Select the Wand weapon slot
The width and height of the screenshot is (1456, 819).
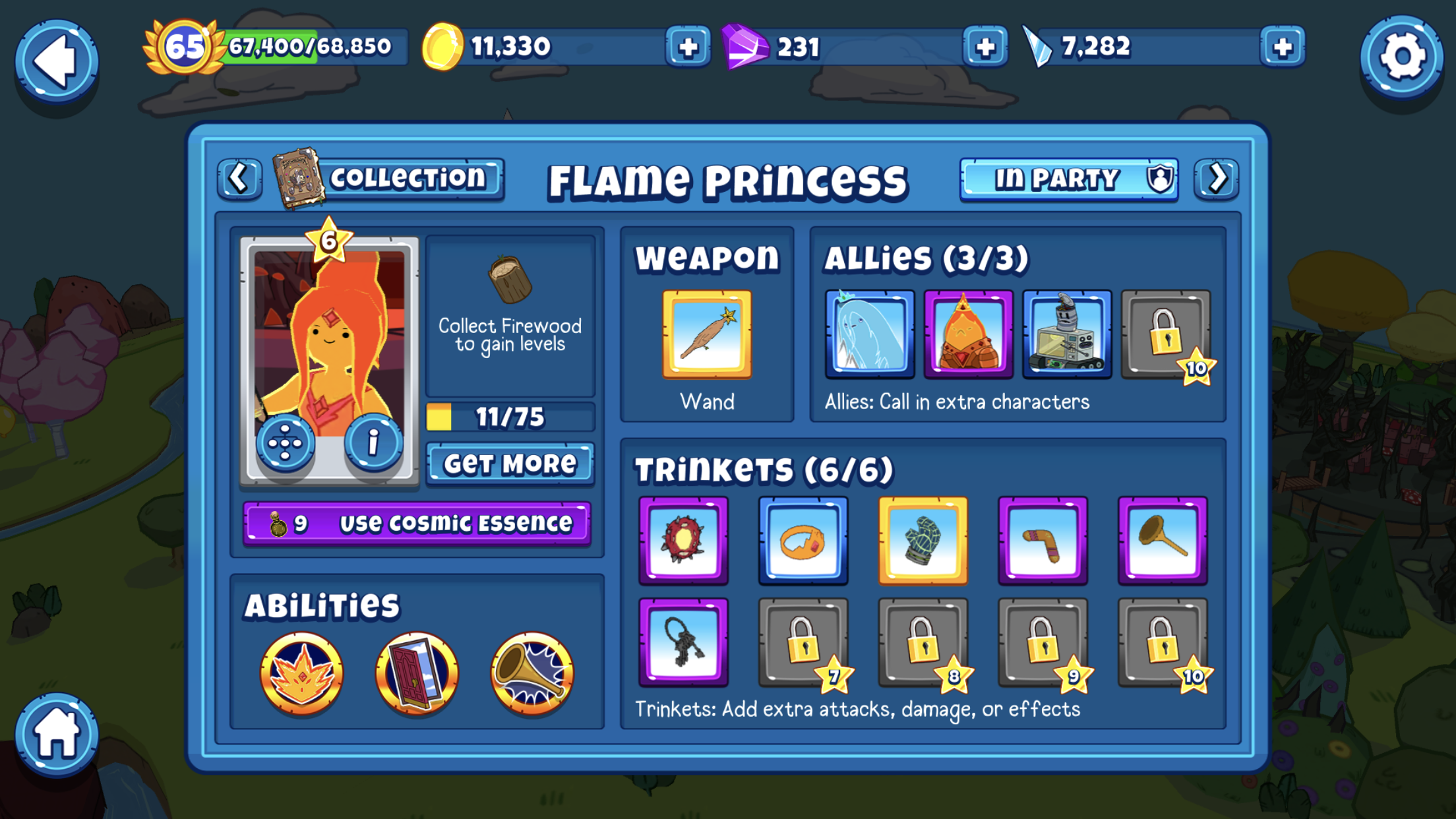tap(707, 334)
